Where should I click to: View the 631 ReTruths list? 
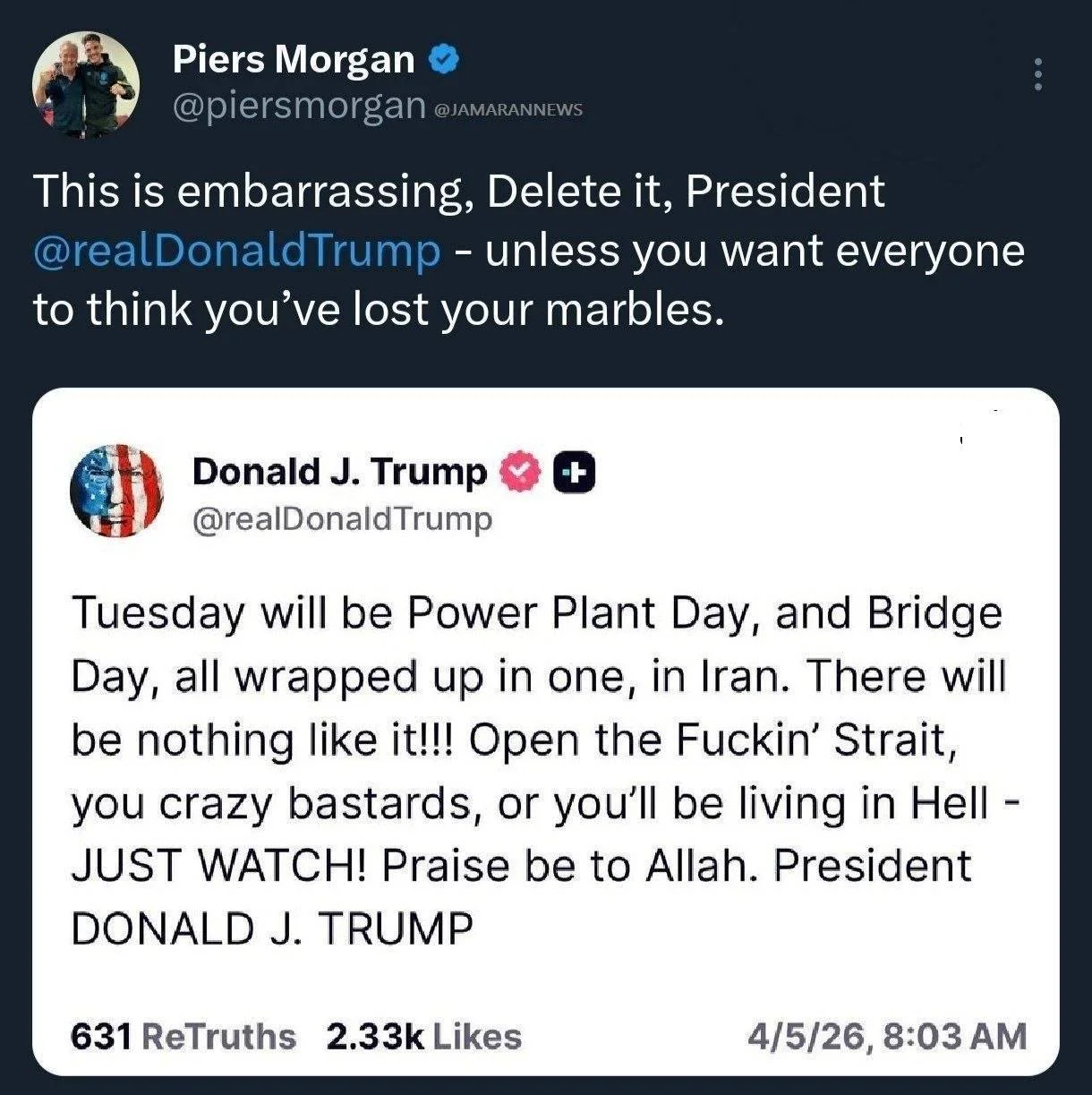point(183,1036)
